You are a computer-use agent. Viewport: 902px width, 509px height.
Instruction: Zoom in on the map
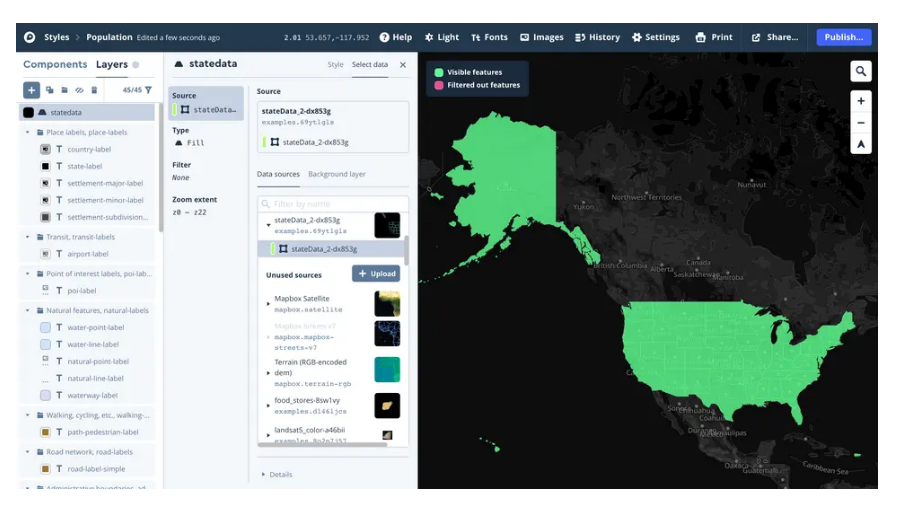861,101
